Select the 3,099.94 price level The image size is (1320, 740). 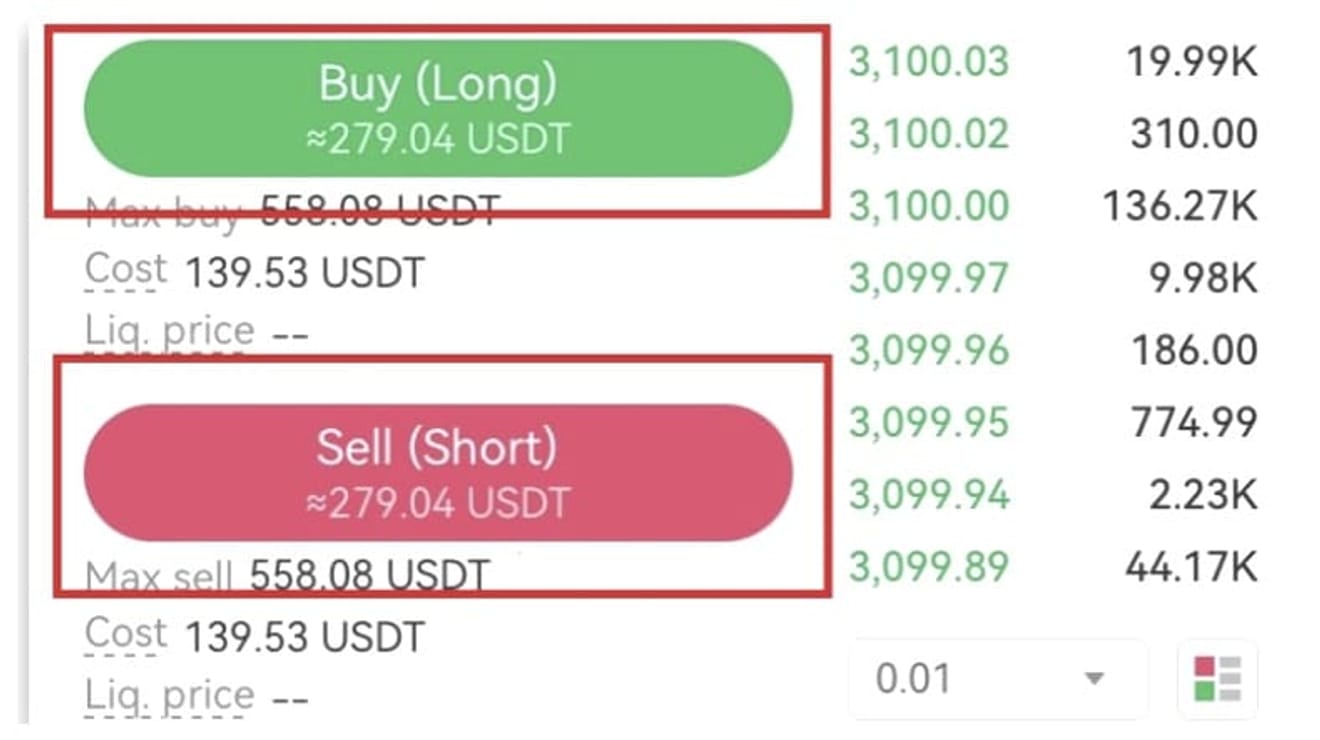[x=929, y=494]
